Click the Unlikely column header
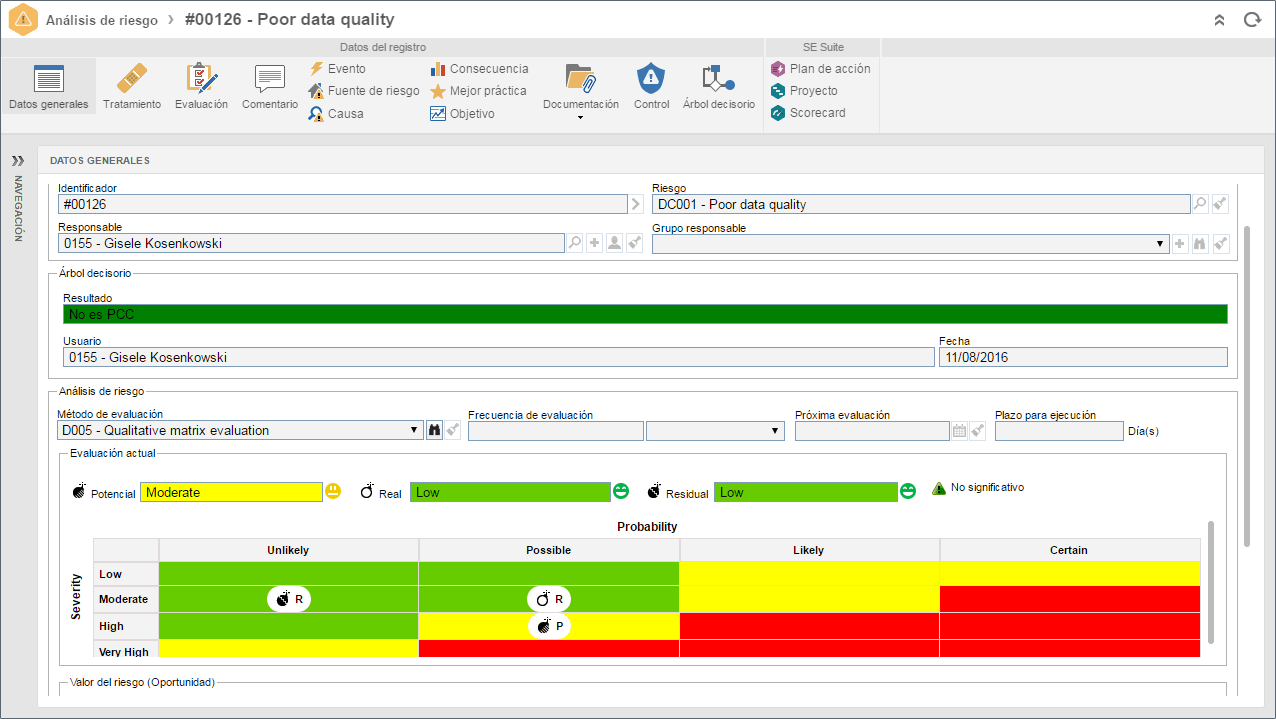 coord(288,550)
